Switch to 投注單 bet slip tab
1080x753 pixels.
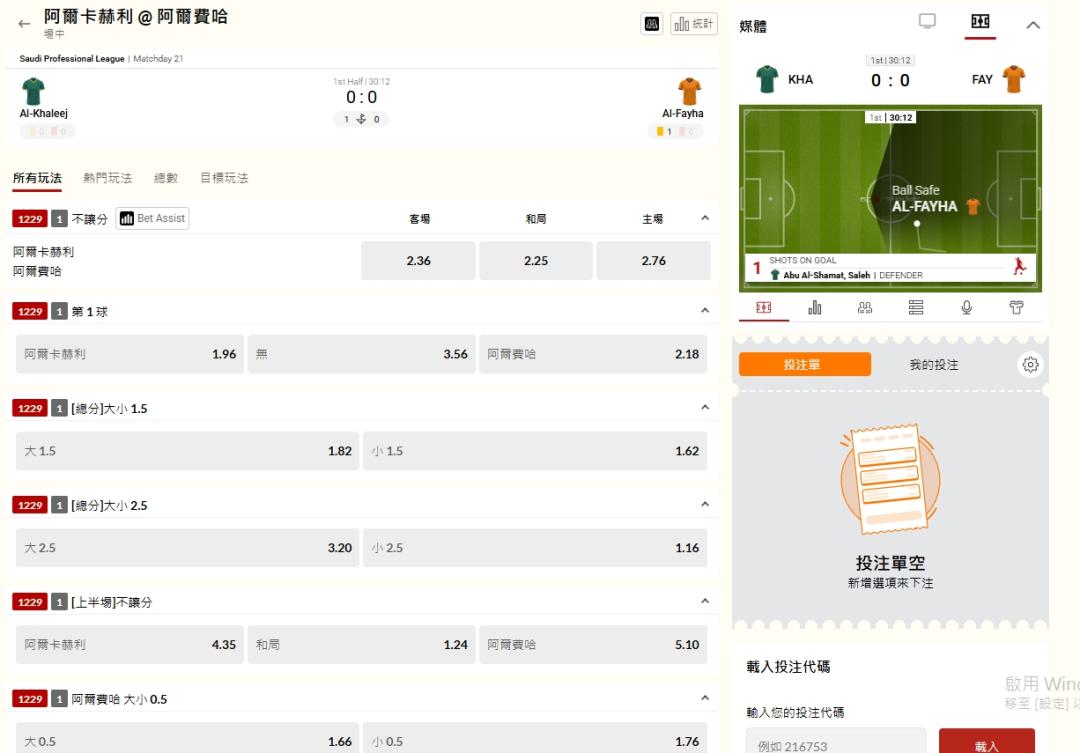coord(804,364)
